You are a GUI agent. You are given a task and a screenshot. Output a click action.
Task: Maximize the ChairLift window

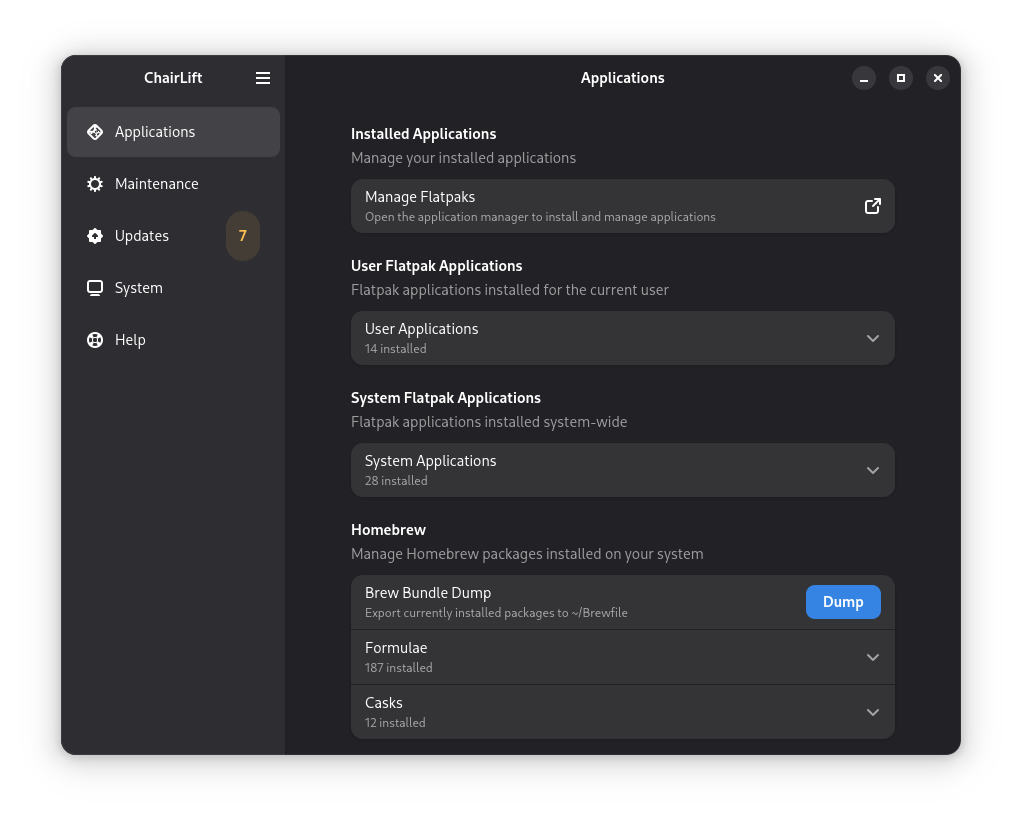(x=901, y=78)
